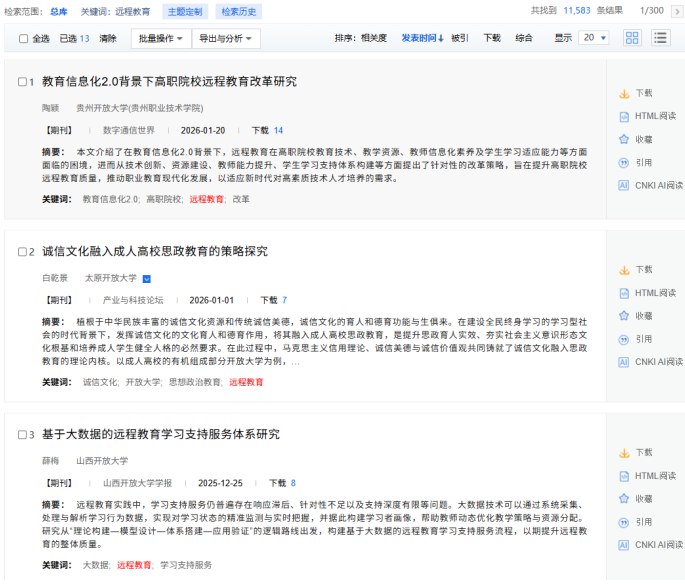Viewport: 685px width, 585px height.
Task: Click 引用 quote icon for first article
Action: [624, 162]
